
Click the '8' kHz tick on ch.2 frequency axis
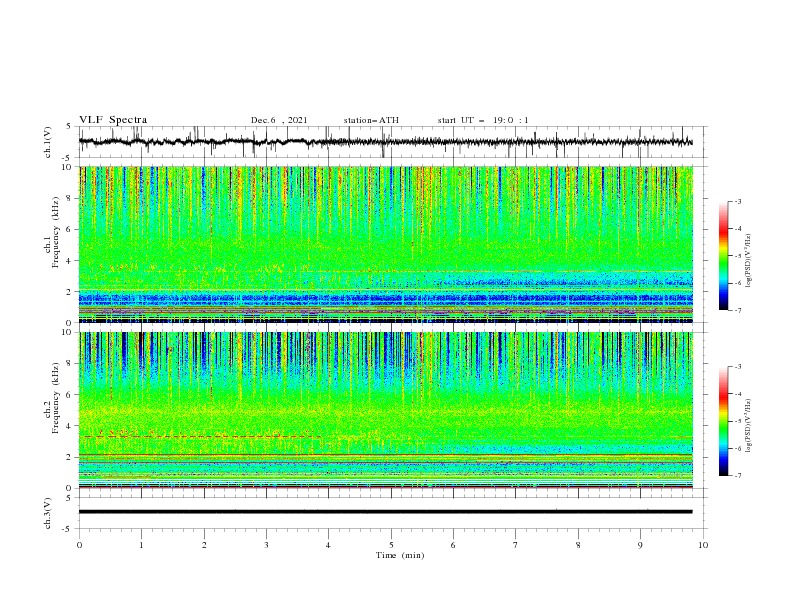[x=70, y=364]
